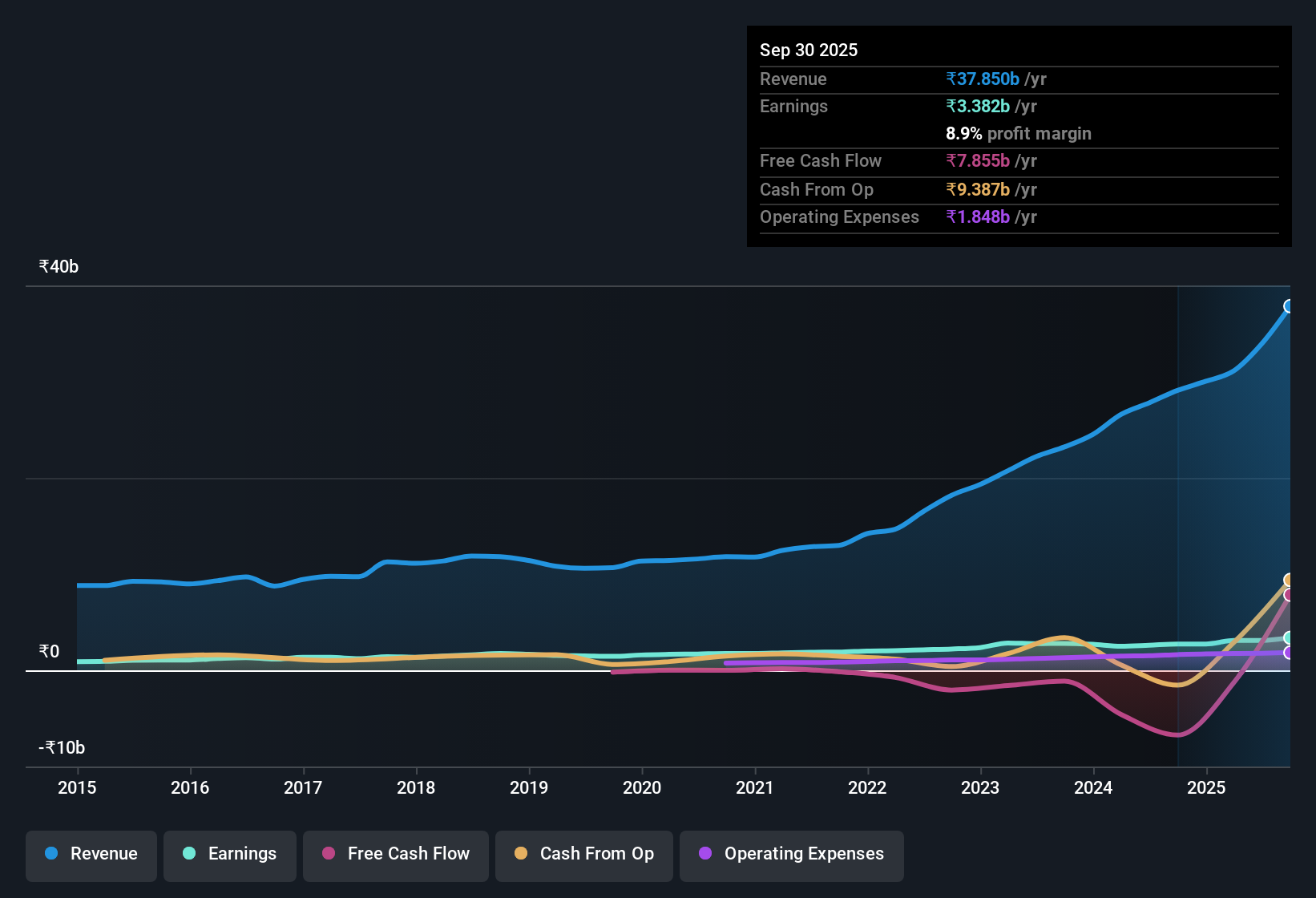Toggle the Free Cash Flow series off
Viewport: 1316px width, 898px height.
pos(395,854)
